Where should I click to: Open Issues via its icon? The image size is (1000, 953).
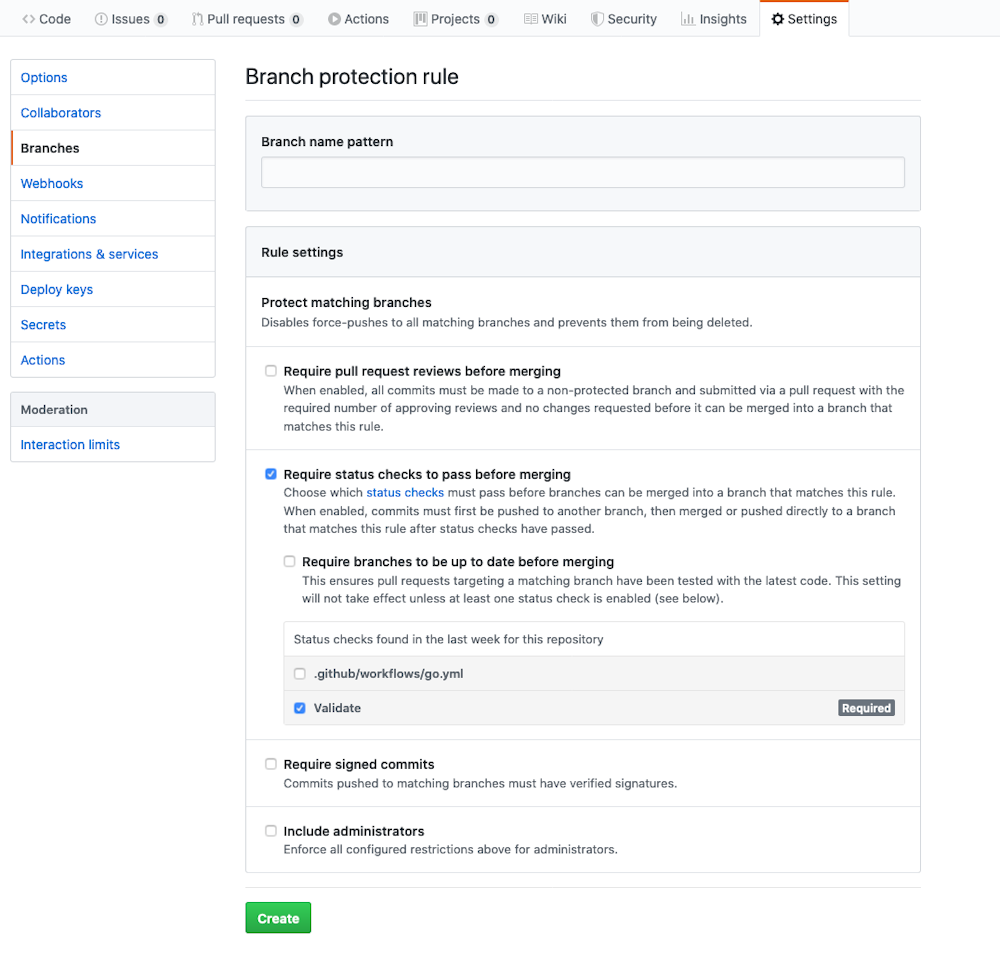tap(101, 18)
